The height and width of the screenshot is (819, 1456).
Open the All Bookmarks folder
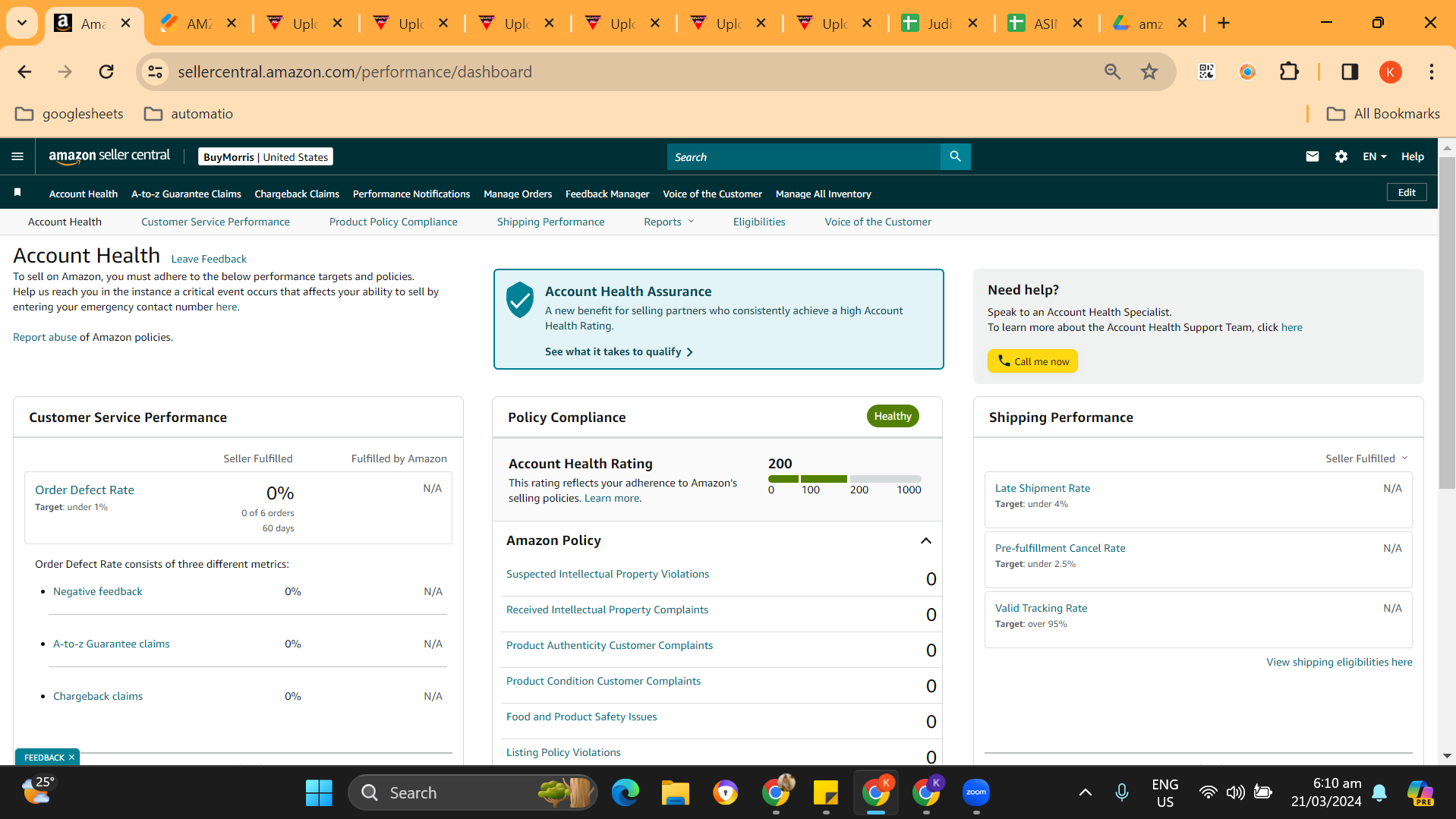1383,114
